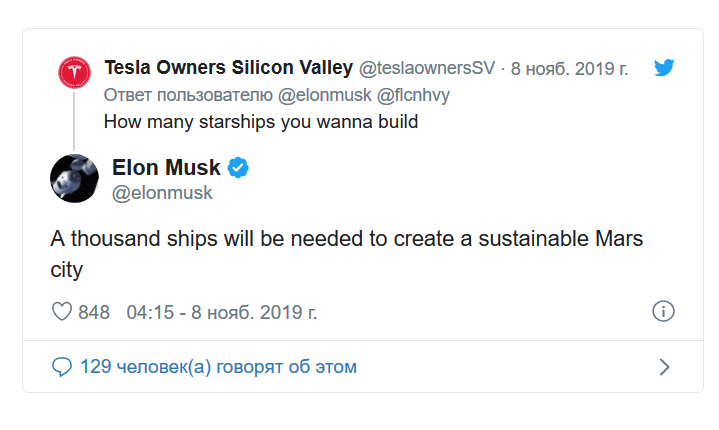Open the 8 нояб. 2019 г. header date
The image size is (719, 430).
click(569, 69)
